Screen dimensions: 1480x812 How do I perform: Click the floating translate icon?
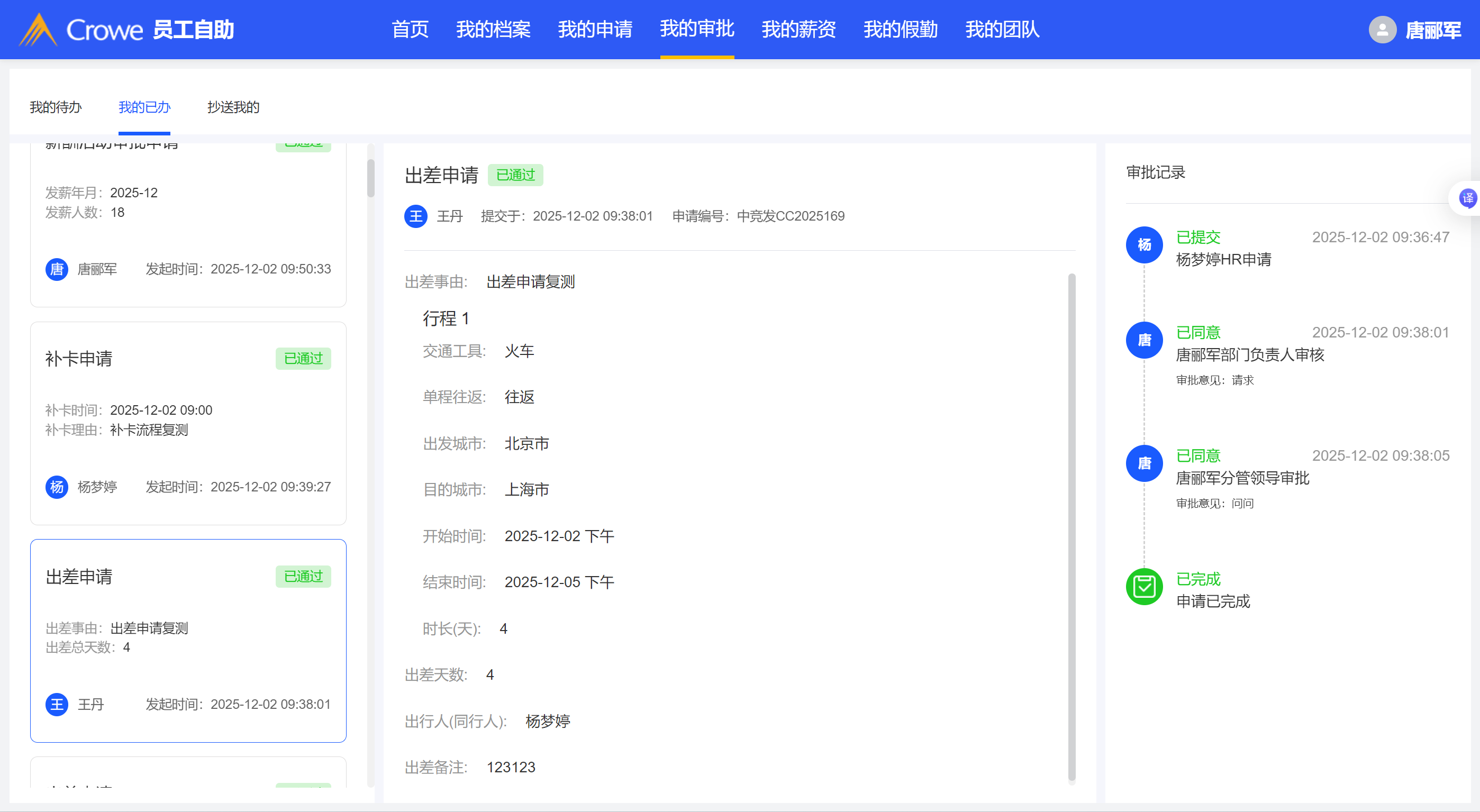coord(1467,199)
